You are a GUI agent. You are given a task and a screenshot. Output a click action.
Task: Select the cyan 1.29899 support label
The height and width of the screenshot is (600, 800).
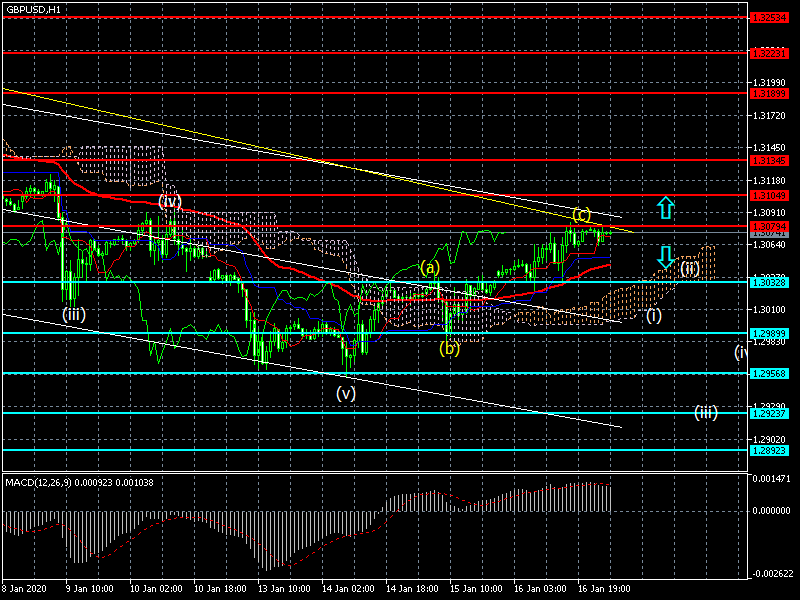tap(769, 333)
